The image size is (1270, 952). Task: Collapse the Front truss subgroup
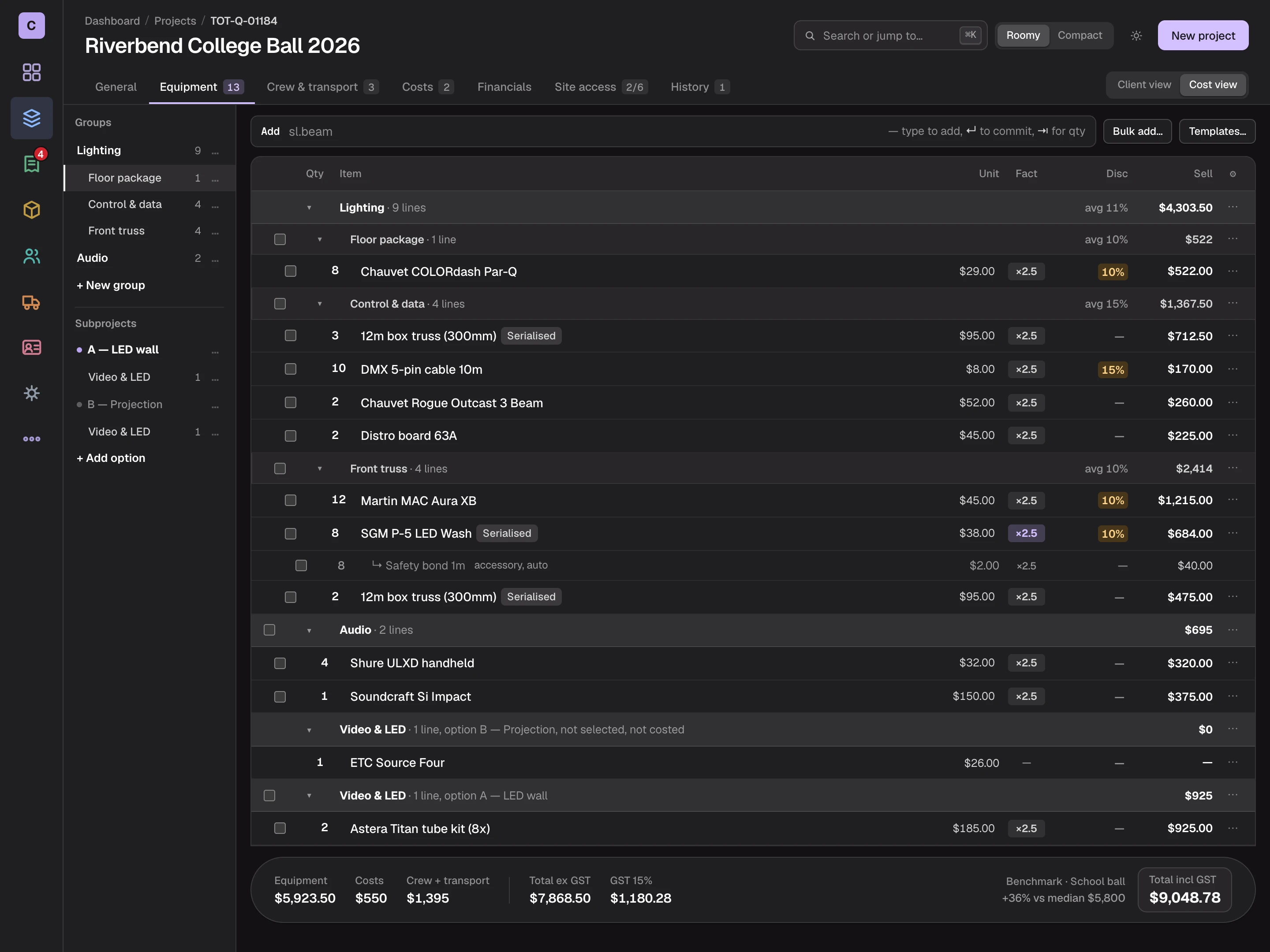point(320,468)
